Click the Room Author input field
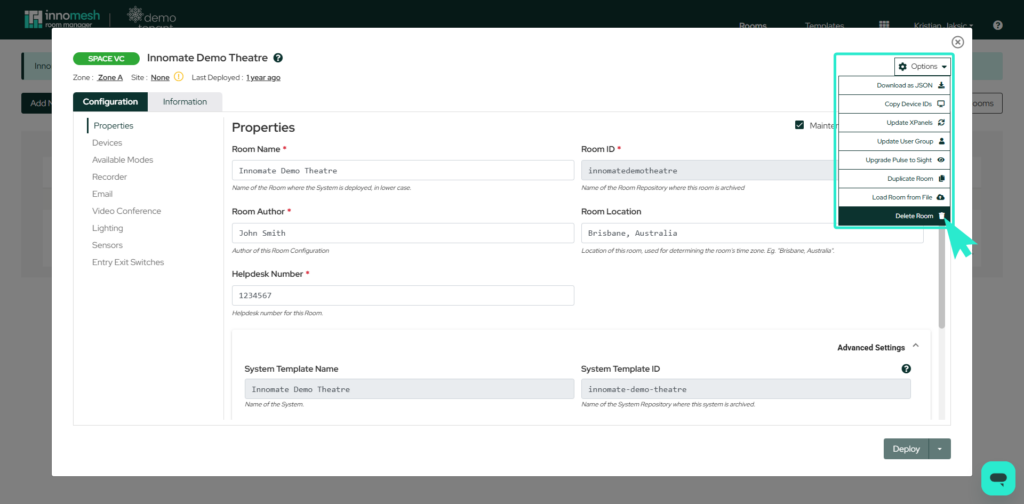The image size is (1024, 504). coord(403,233)
